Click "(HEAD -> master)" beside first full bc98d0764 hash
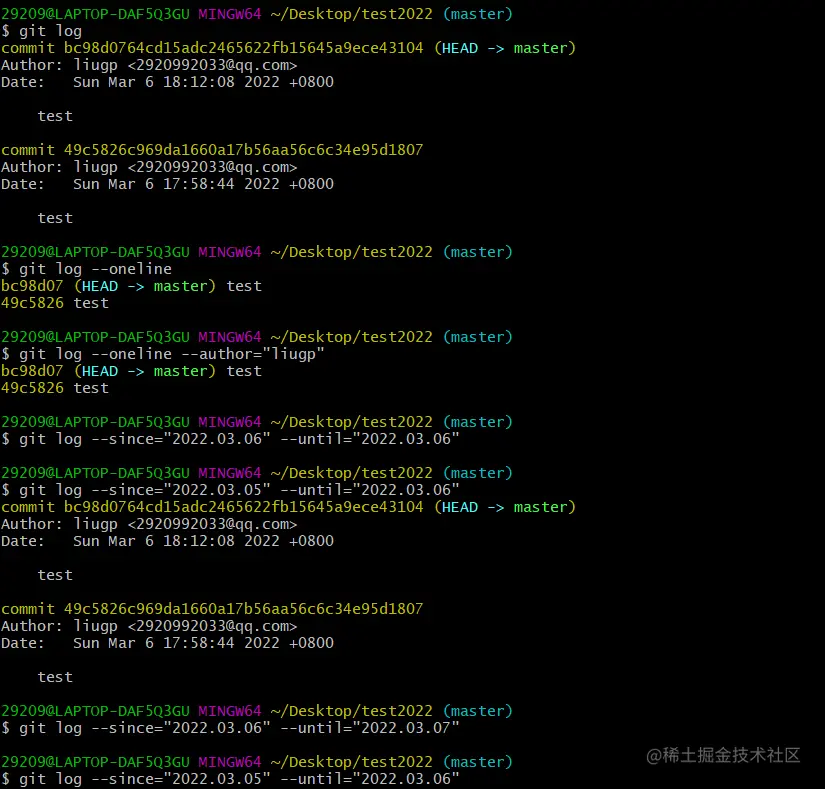 coord(505,48)
